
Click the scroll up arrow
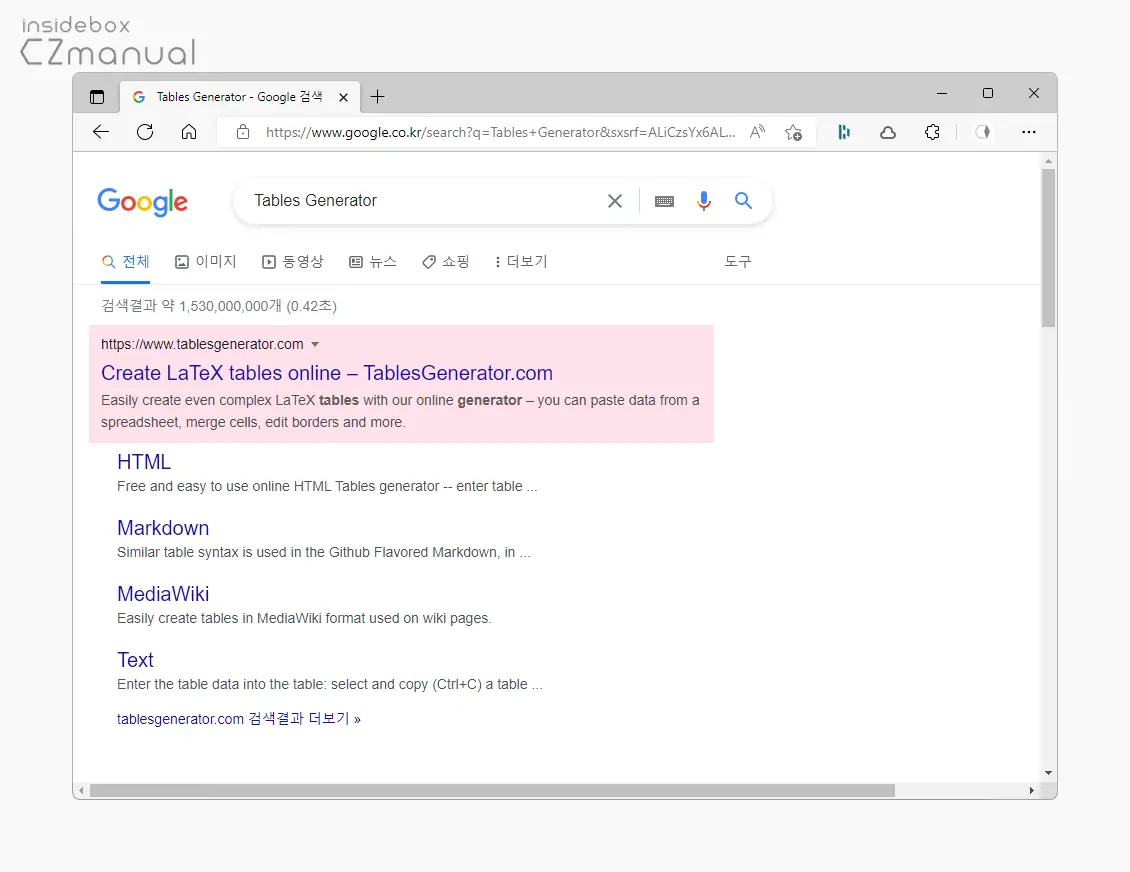(1049, 161)
